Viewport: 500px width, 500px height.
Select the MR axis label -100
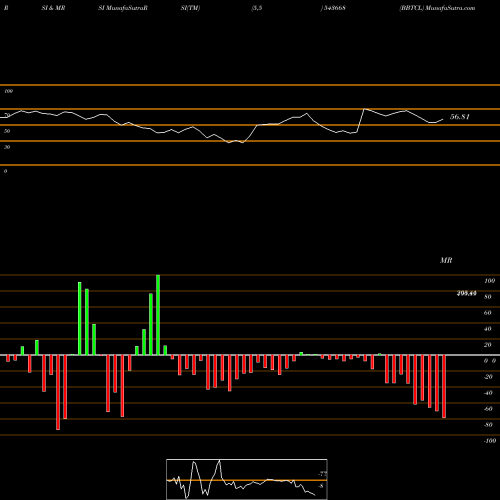tap(490, 441)
